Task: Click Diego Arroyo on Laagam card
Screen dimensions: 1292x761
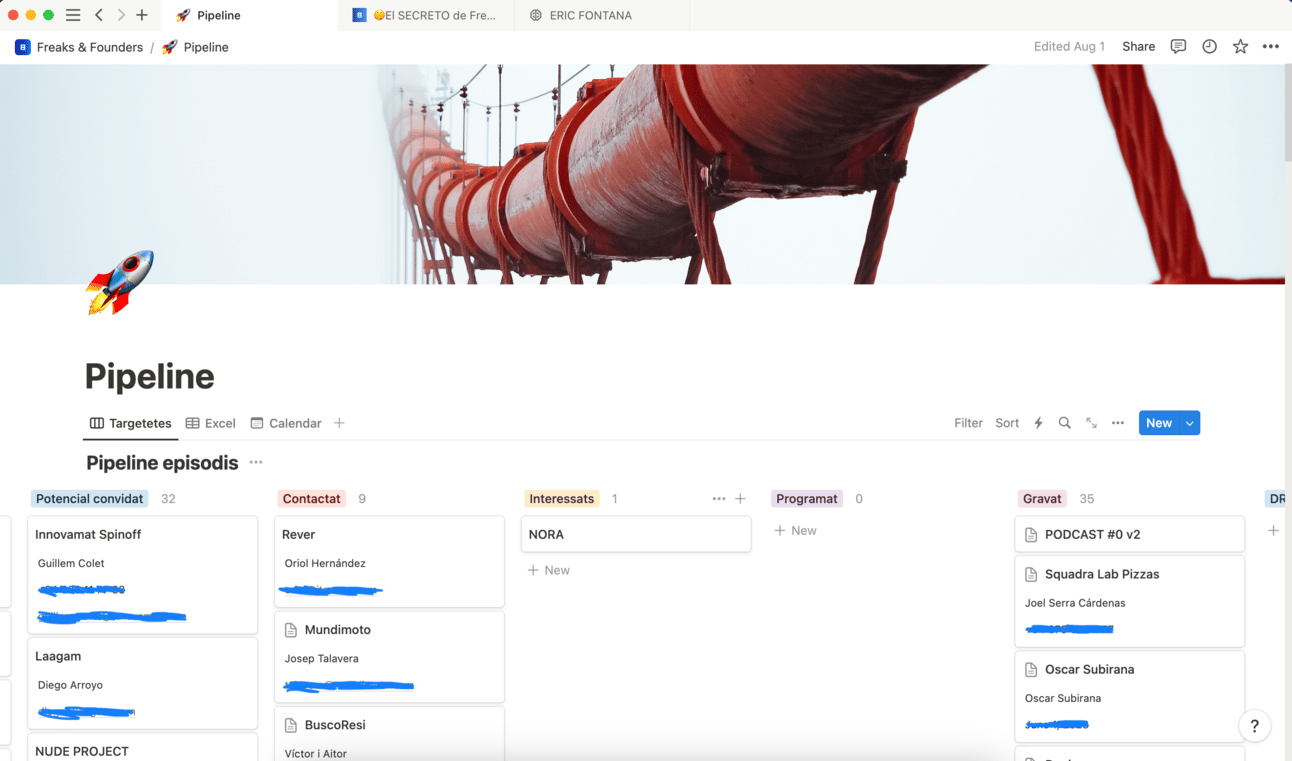Action: pos(70,685)
